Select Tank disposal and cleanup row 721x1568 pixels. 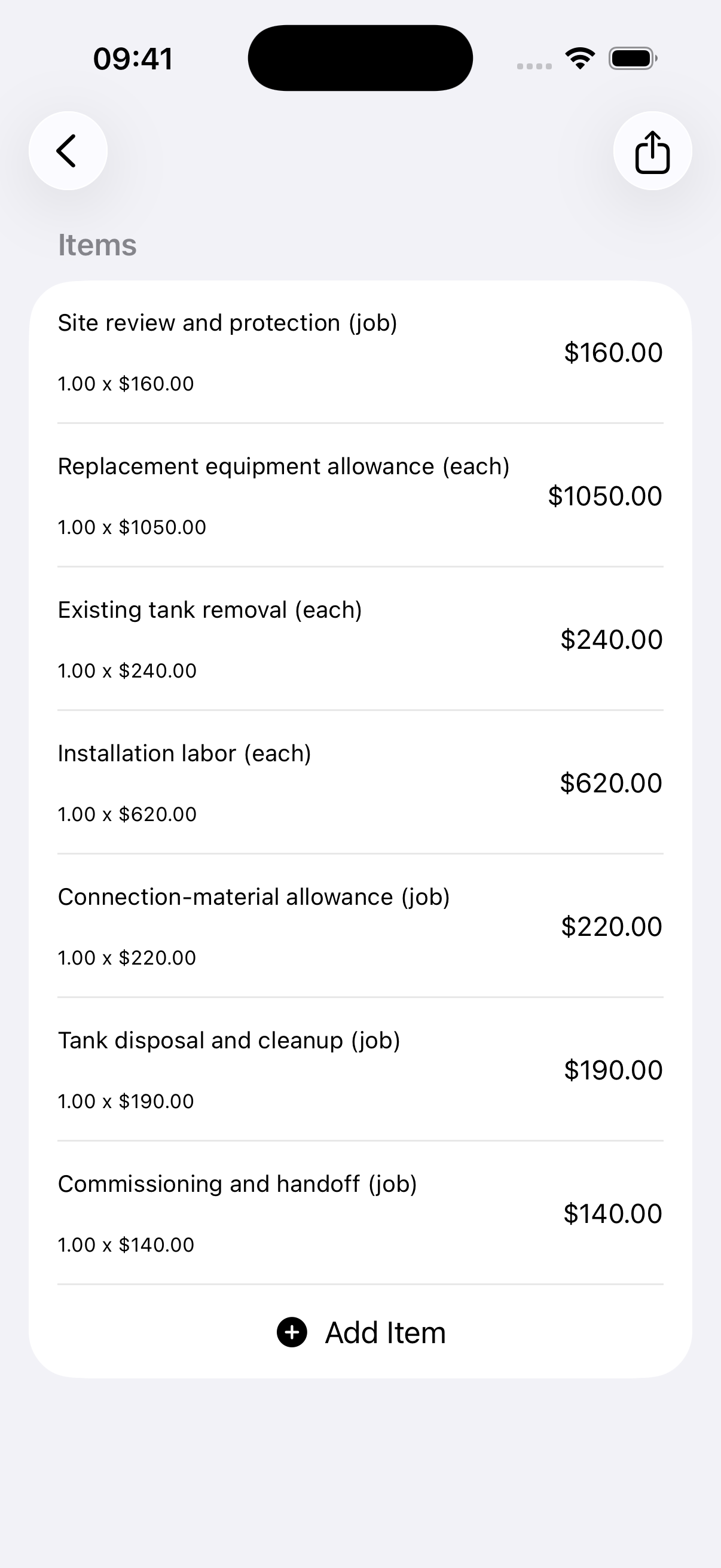[x=360, y=1069]
